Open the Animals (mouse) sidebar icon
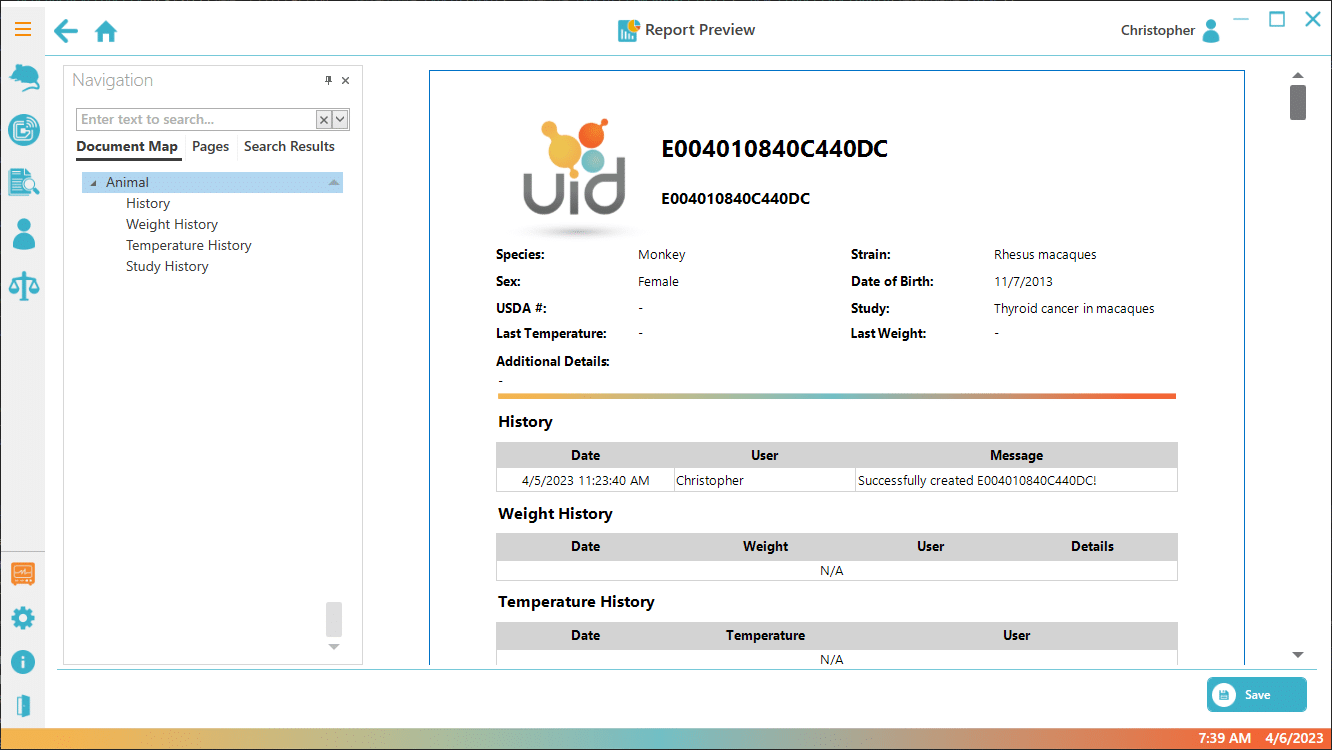Screen dimensions: 1332x750 (23, 77)
